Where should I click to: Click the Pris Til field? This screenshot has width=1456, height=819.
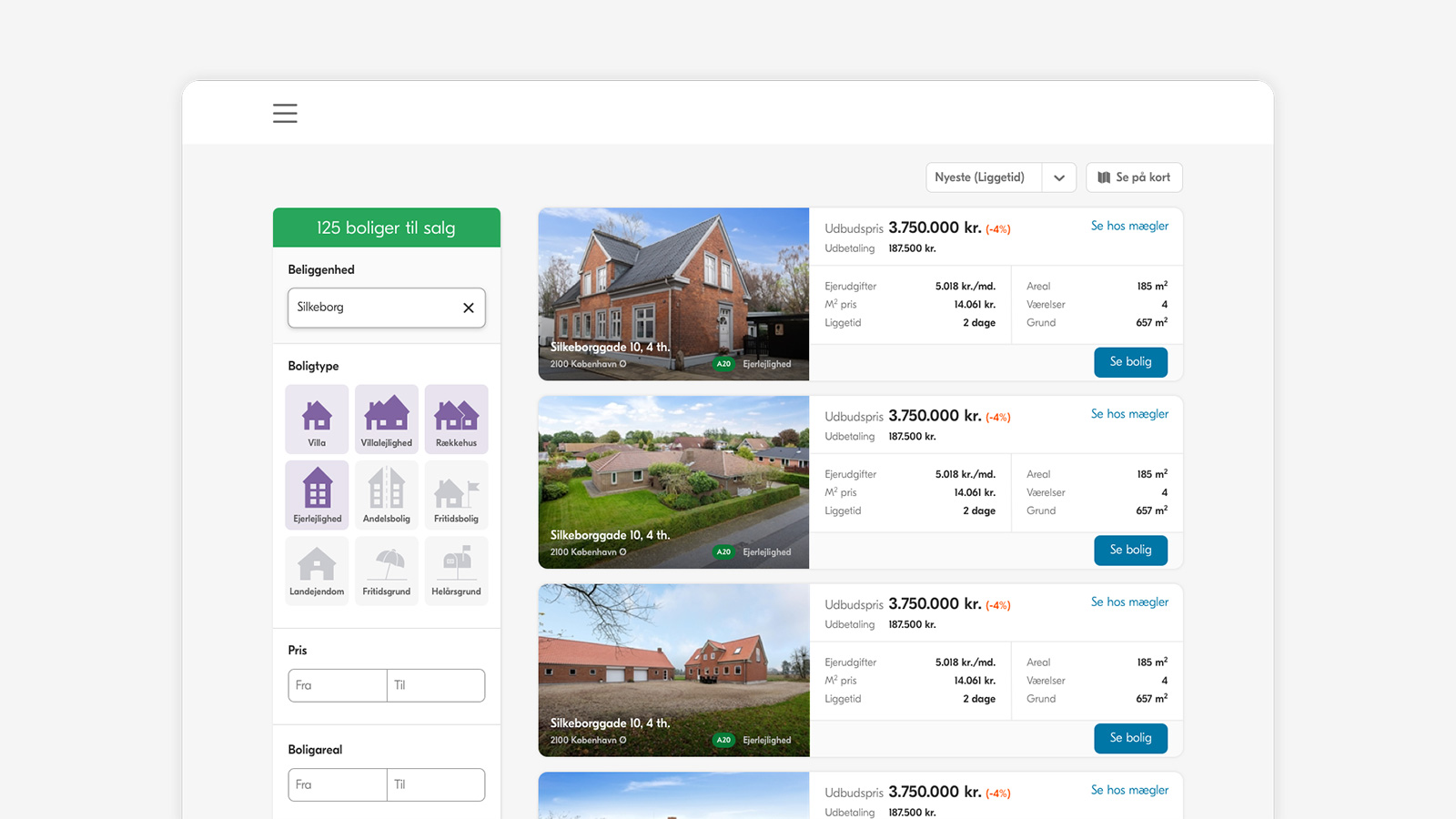coord(436,685)
